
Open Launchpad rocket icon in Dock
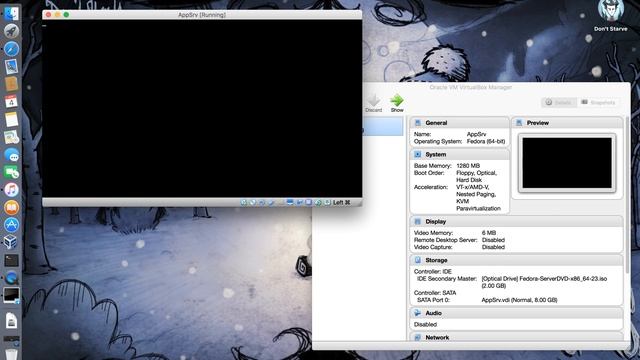pyautogui.click(x=11, y=31)
